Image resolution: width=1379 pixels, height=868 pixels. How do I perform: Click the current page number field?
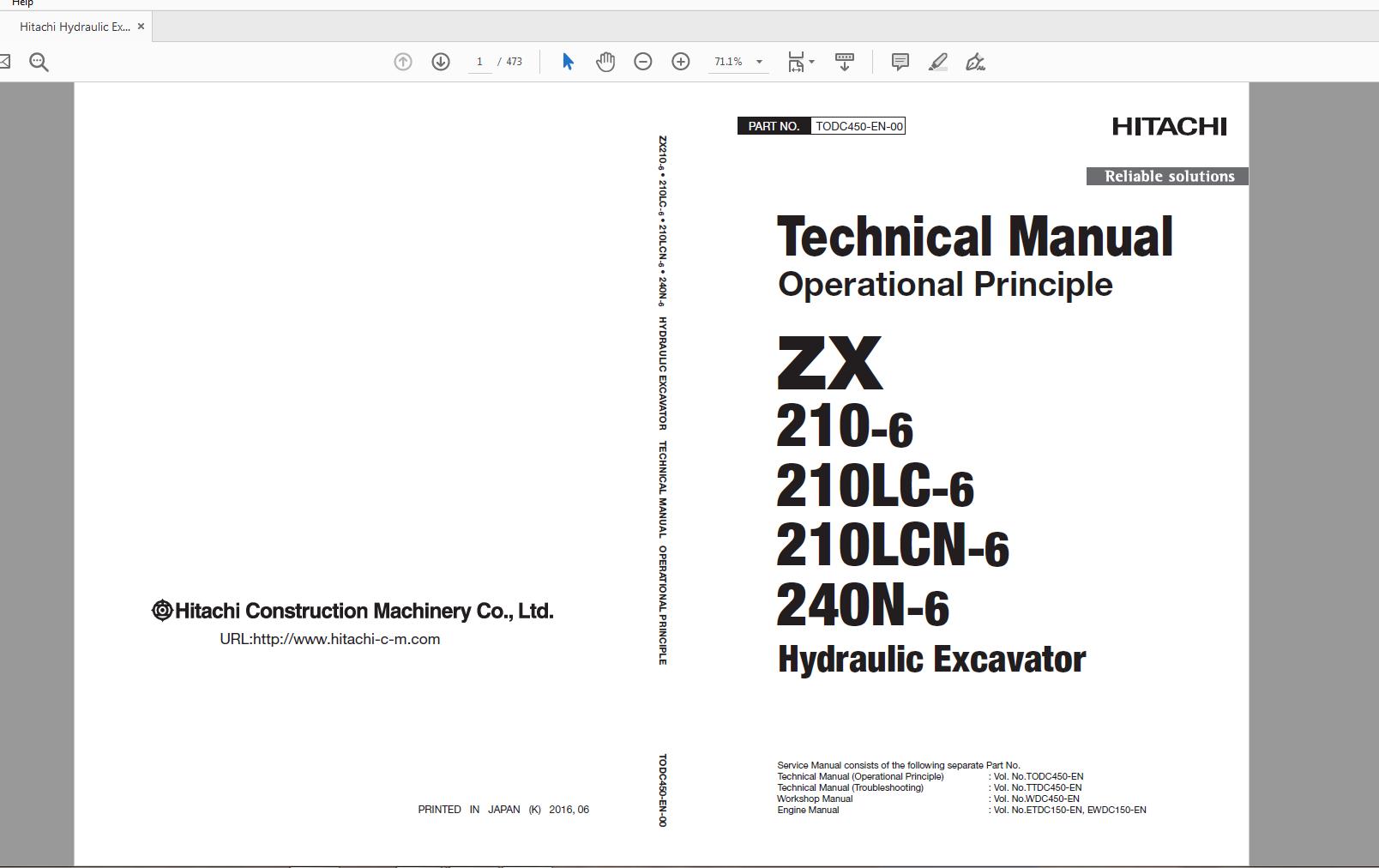click(479, 62)
